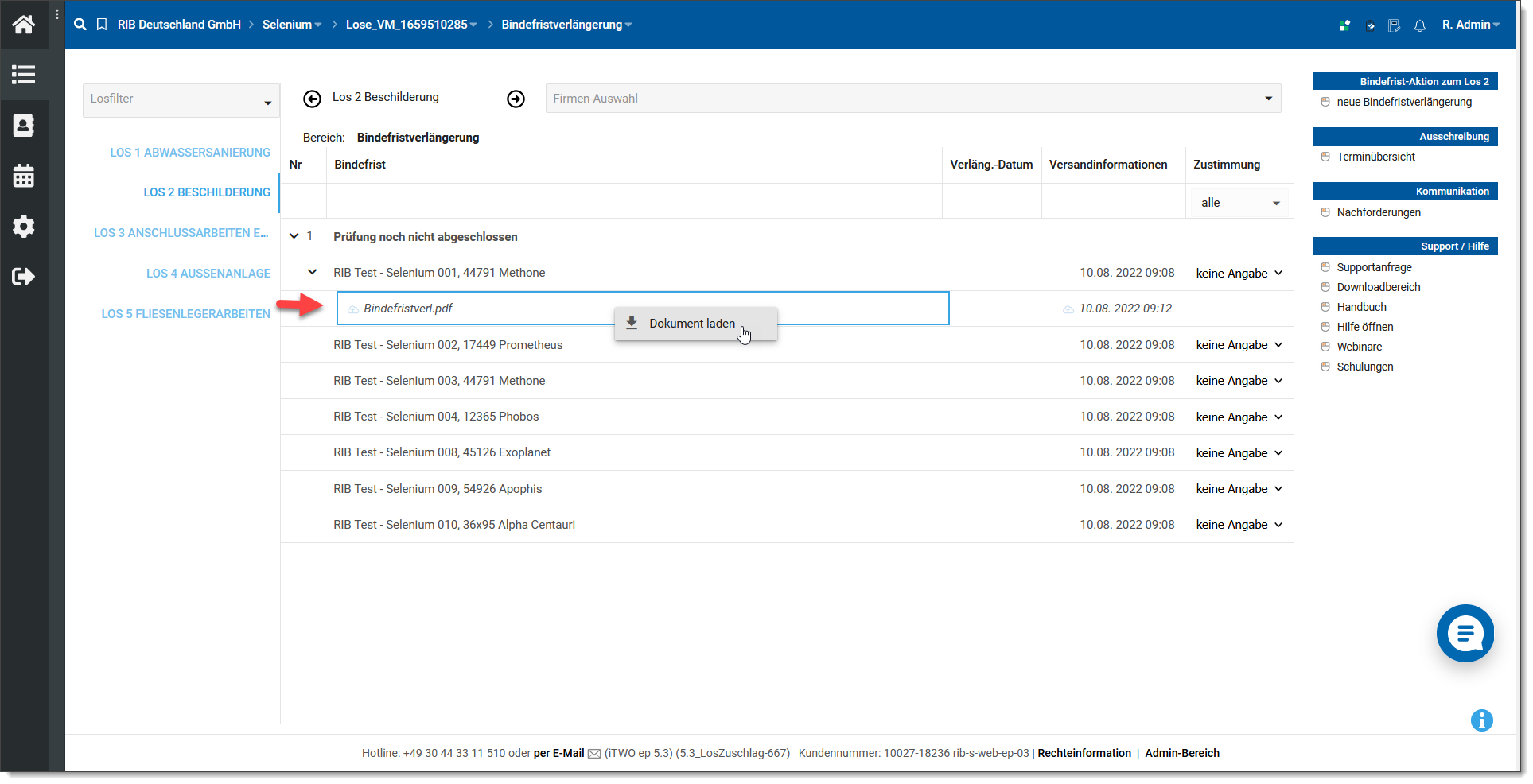
Task: Go to next lot with right arrow
Action: (x=516, y=99)
